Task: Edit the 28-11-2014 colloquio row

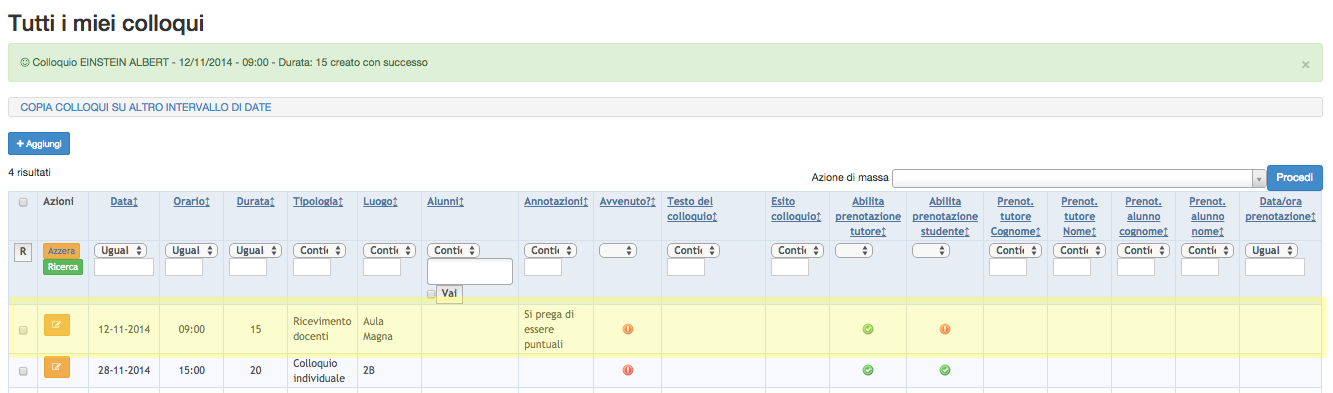Action: pyautogui.click(x=56, y=369)
